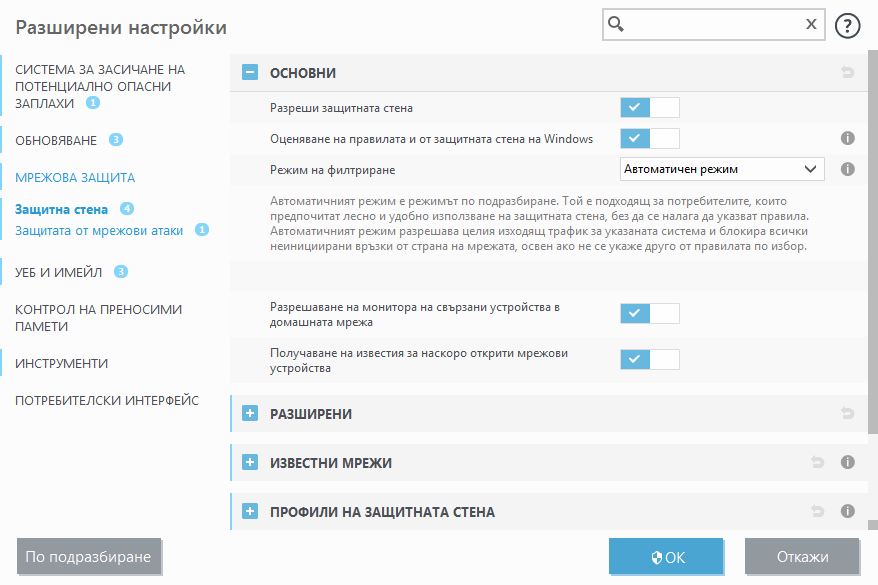Clear the search field using the X icon

[x=811, y=23]
